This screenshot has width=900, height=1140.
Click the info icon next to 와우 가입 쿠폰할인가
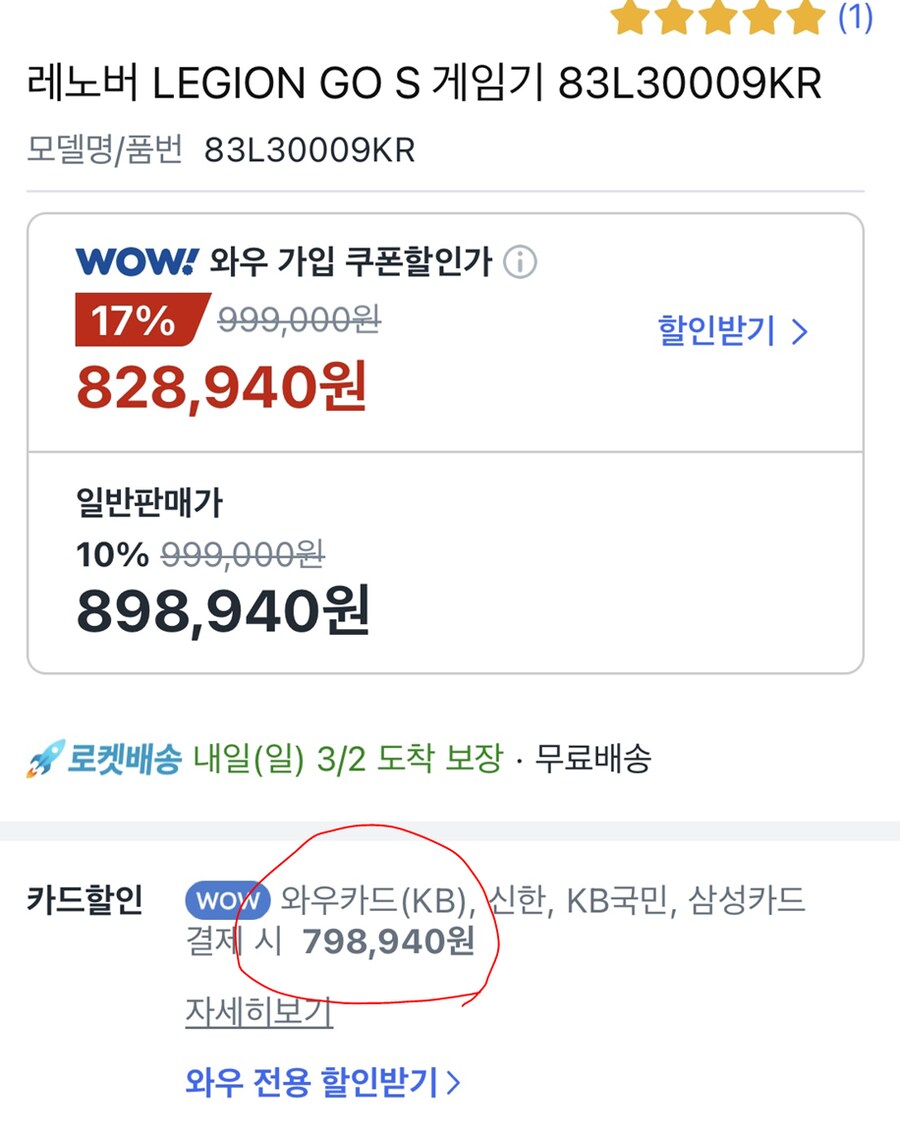(518, 261)
